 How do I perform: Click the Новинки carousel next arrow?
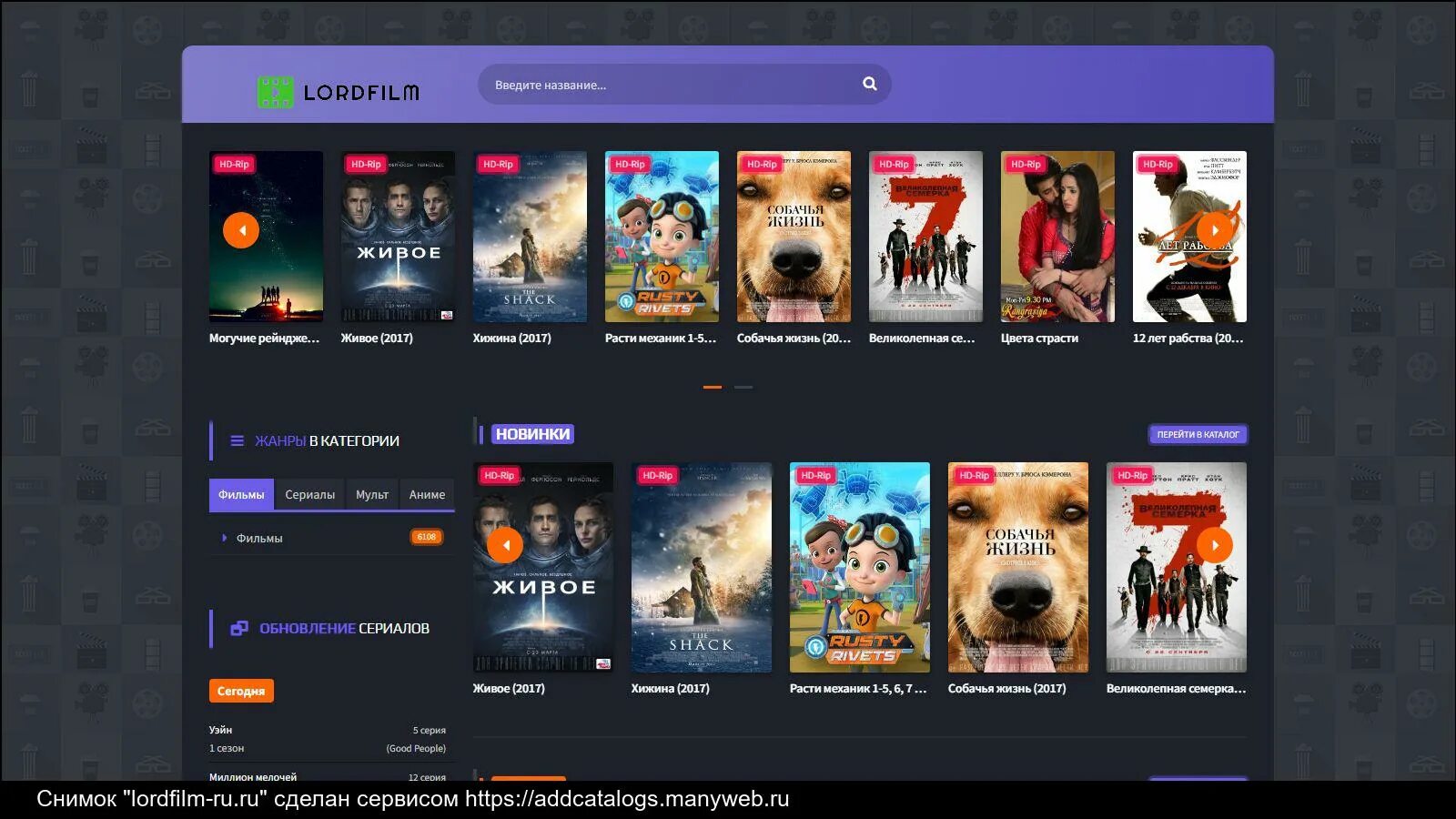1215,545
